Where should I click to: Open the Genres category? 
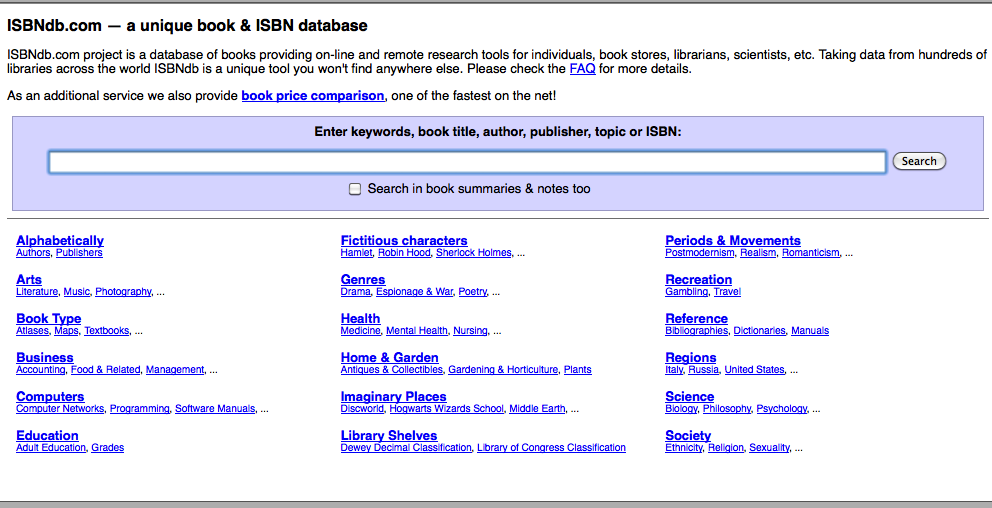click(x=363, y=280)
